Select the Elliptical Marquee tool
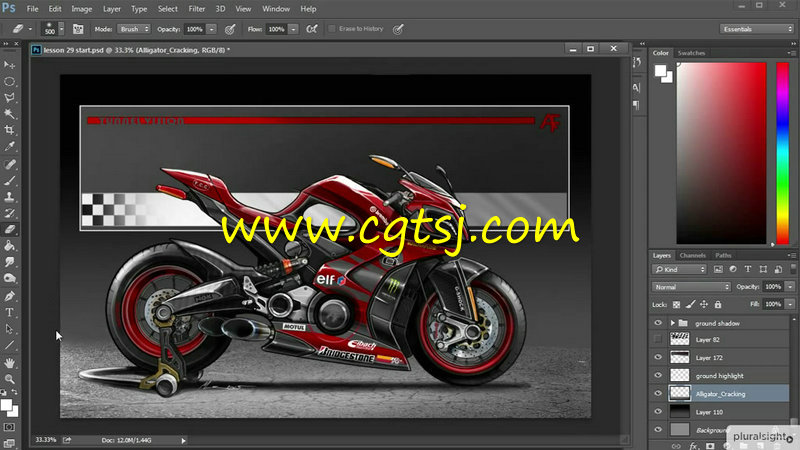800x450 pixels. (x=9, y=81)
